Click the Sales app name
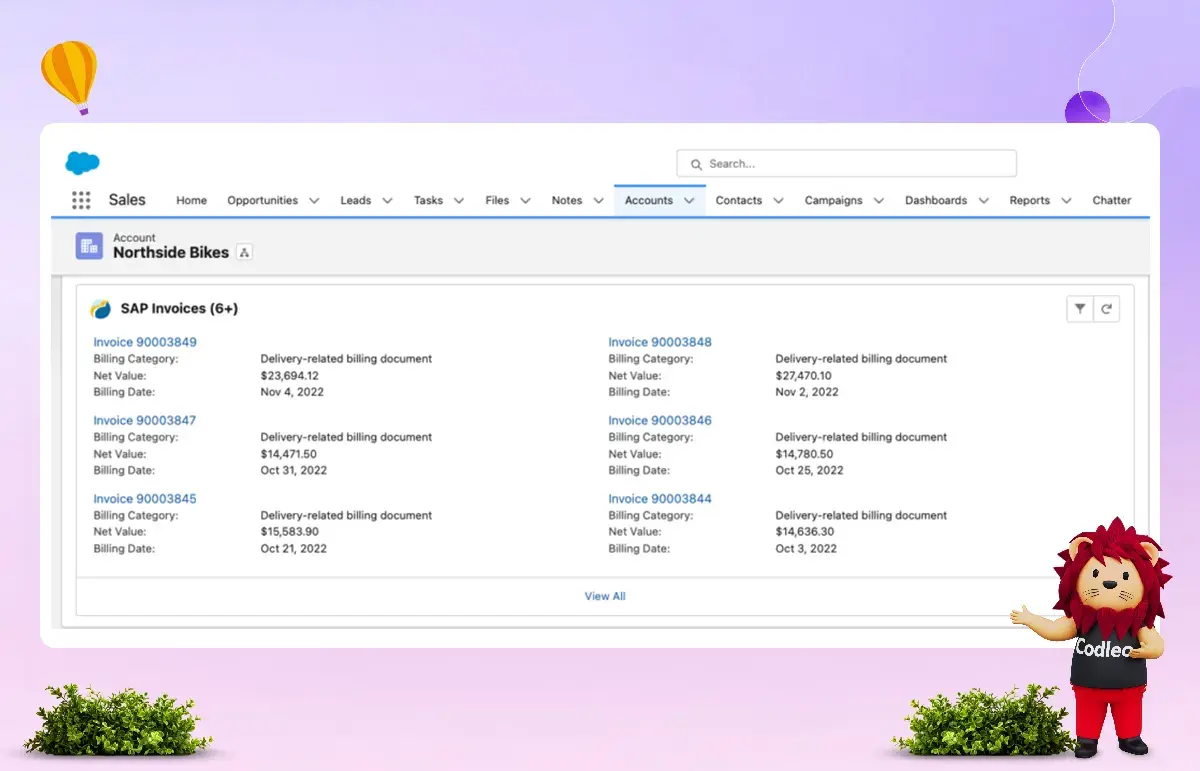 coord(127,200)
